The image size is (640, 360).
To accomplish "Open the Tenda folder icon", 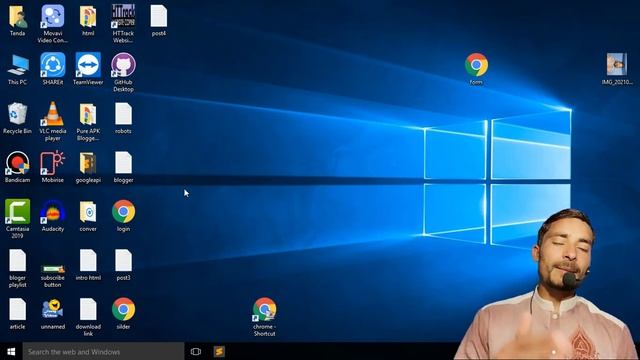I will (x=18, y=17).
